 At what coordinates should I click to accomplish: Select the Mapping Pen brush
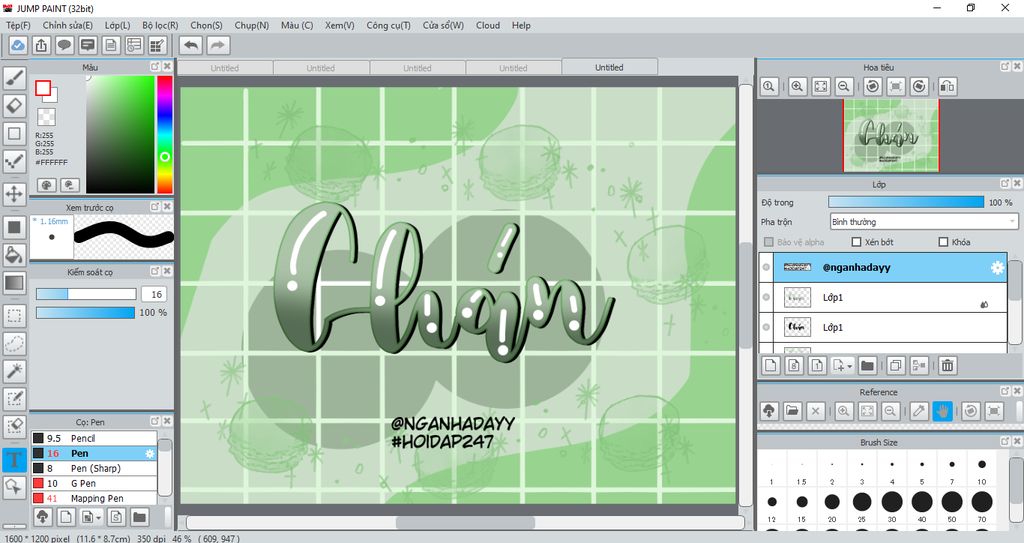pos(94,499)
